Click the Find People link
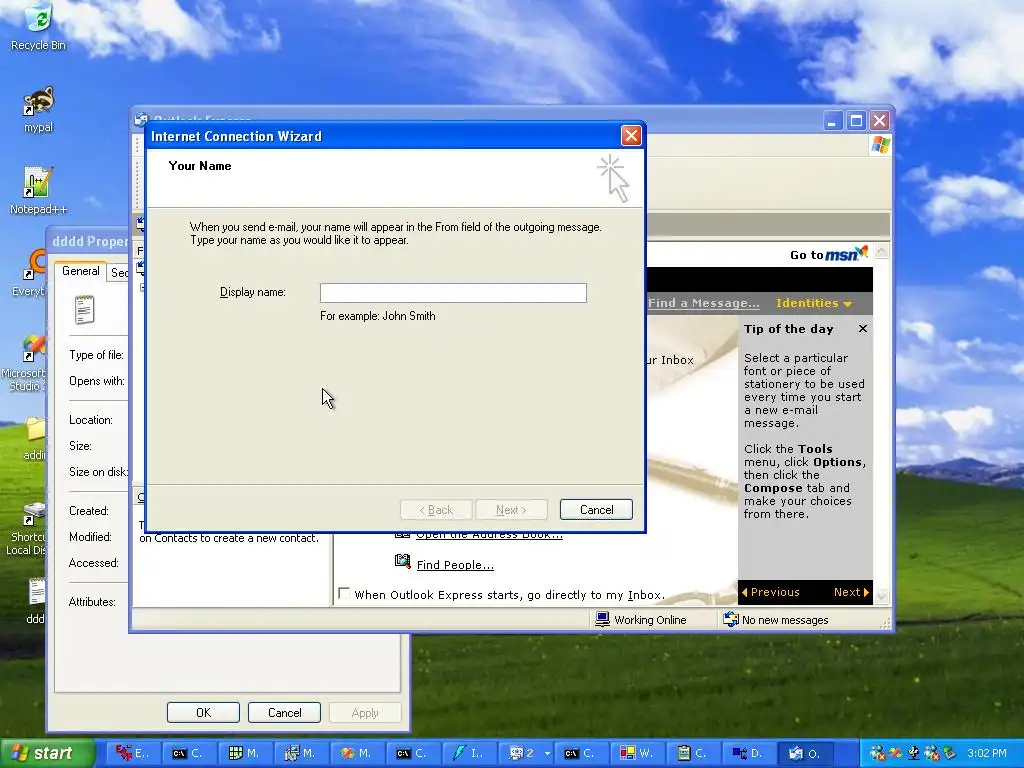The image size is (1024, 768). point(455,565)
